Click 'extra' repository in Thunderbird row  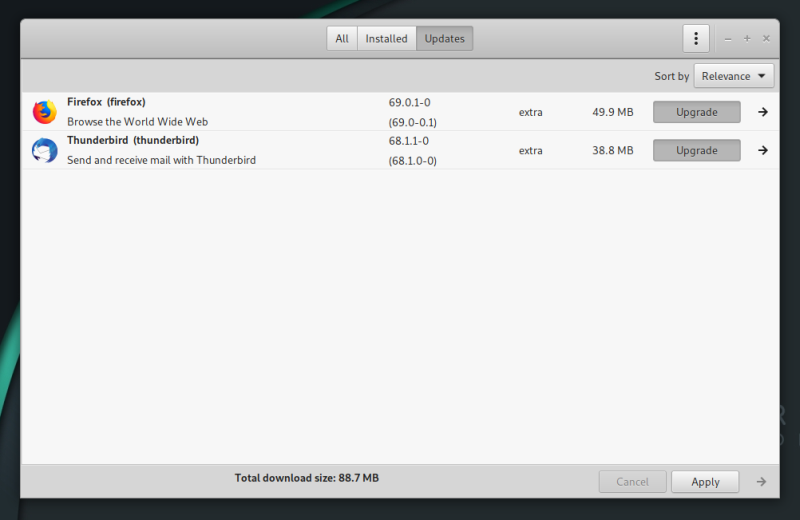pos(531,151)
